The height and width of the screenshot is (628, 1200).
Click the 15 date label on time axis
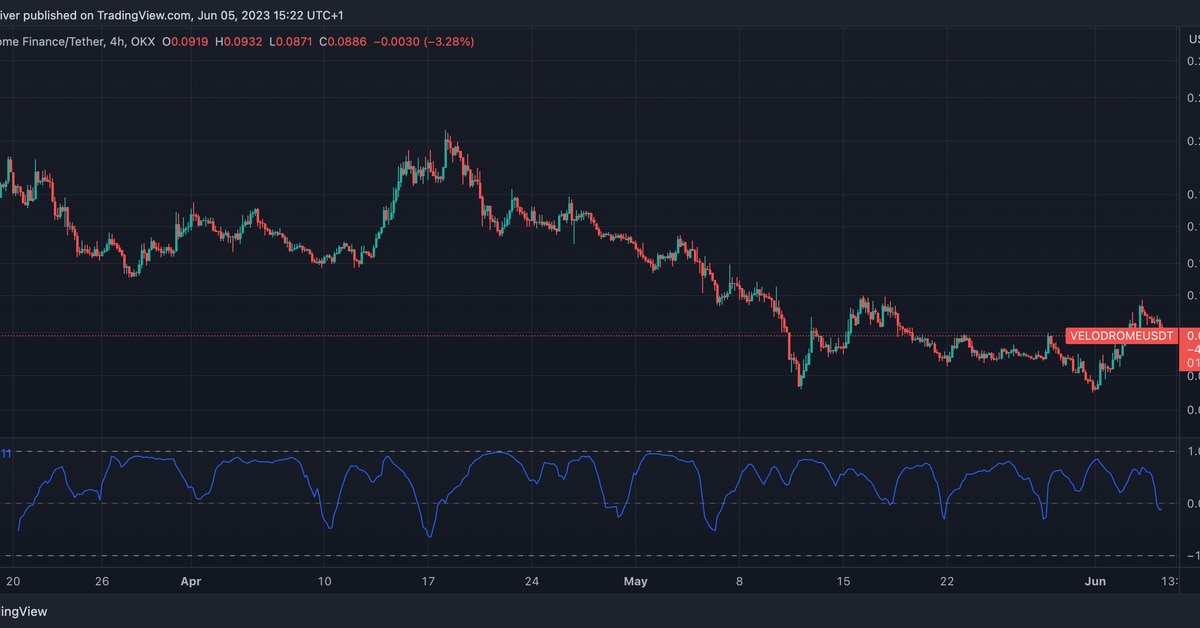(843, 580)
